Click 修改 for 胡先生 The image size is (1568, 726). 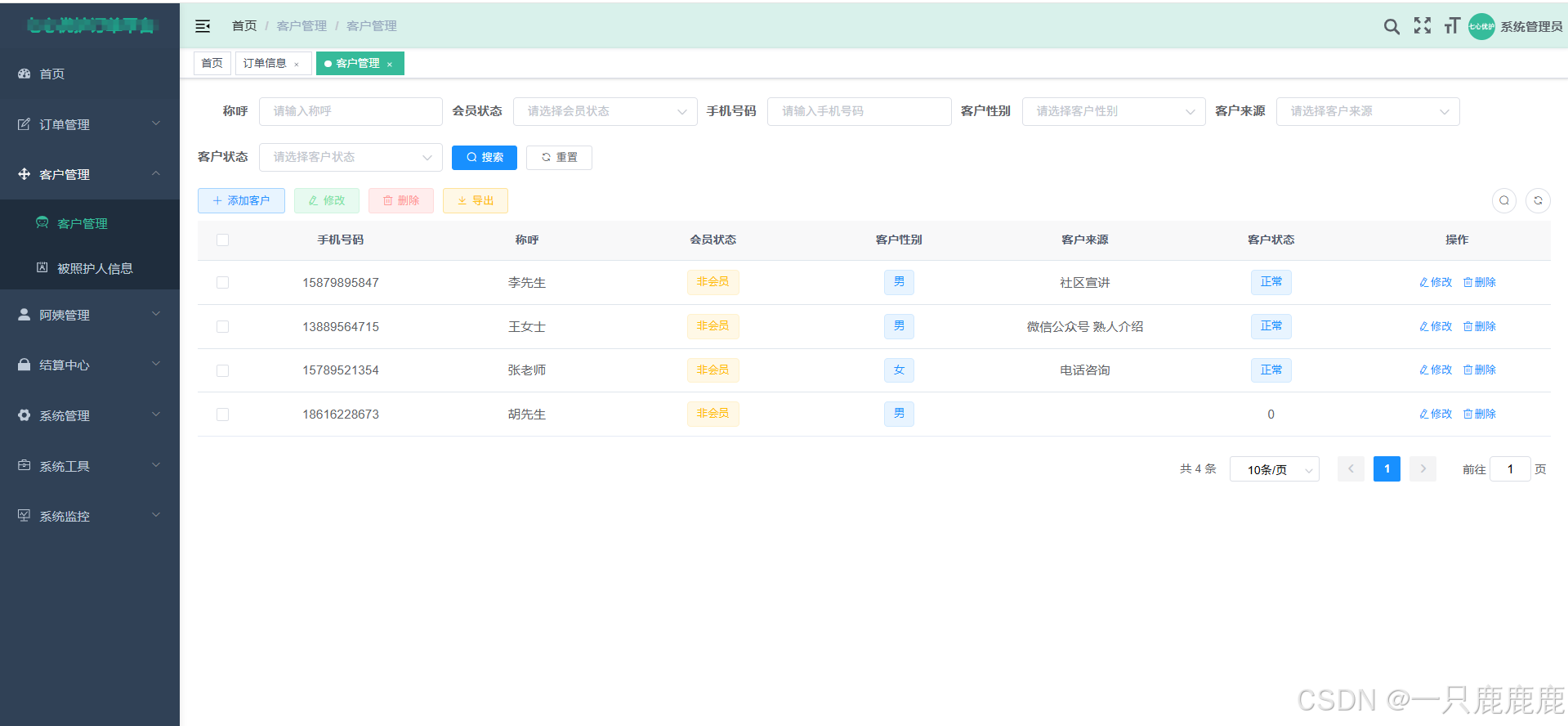tap(1436, 414)
